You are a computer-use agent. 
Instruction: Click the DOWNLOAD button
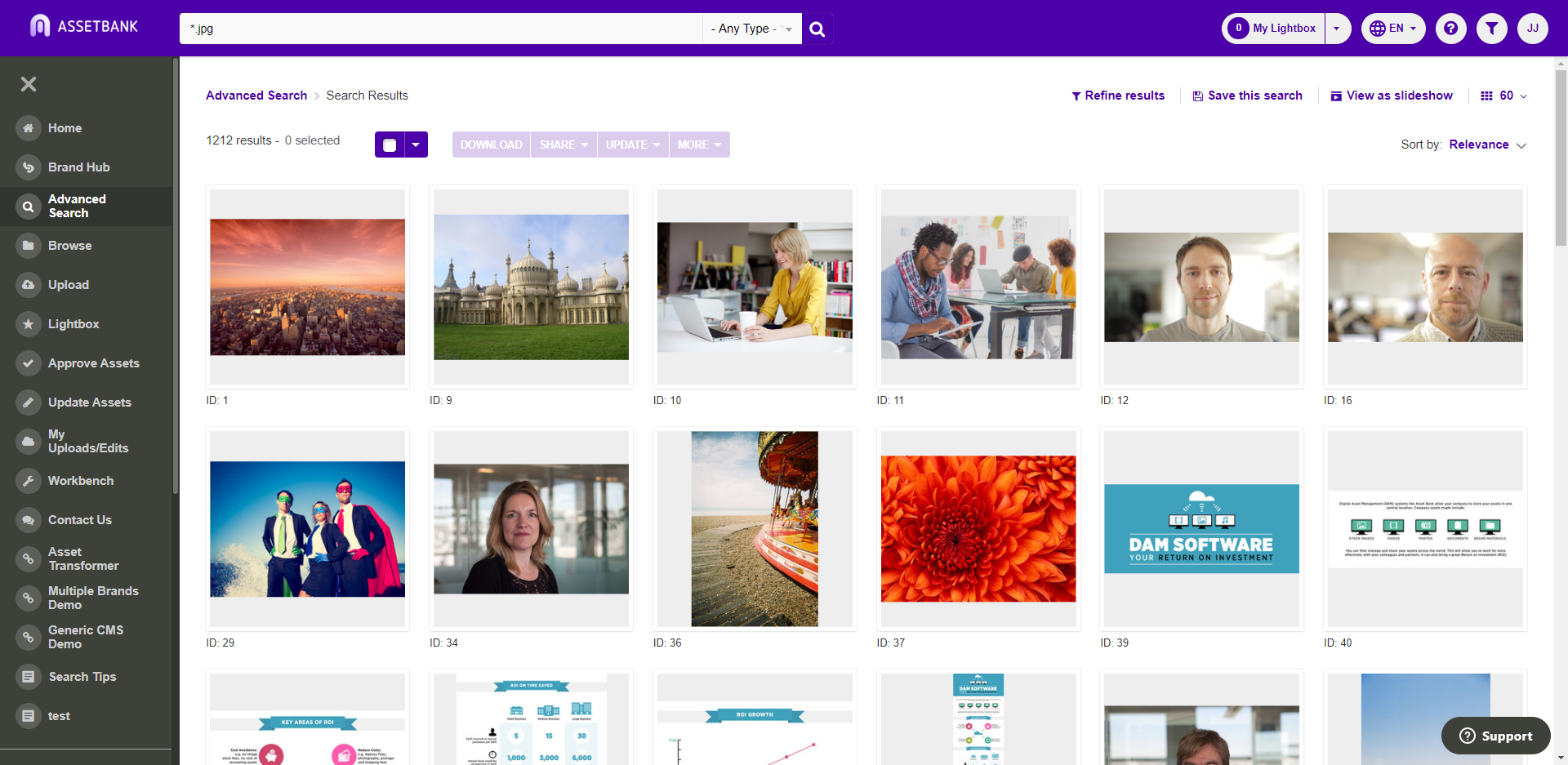coord(491,145)
